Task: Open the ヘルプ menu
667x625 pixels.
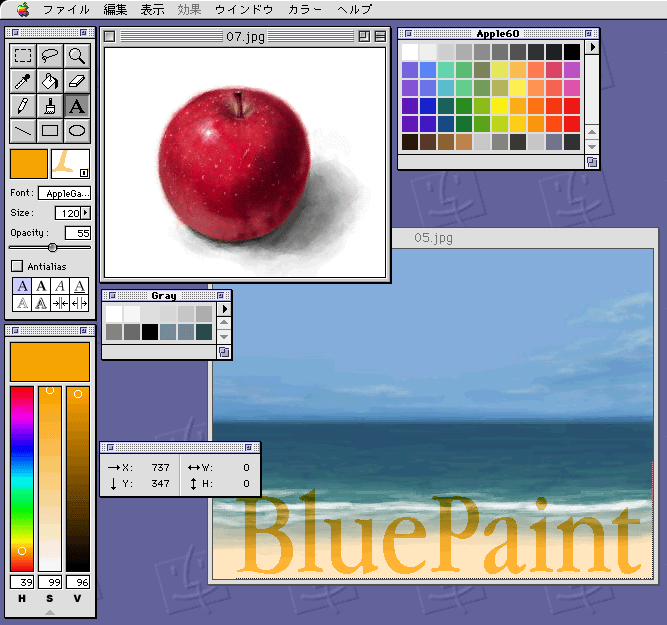Action: coord(354,9)
